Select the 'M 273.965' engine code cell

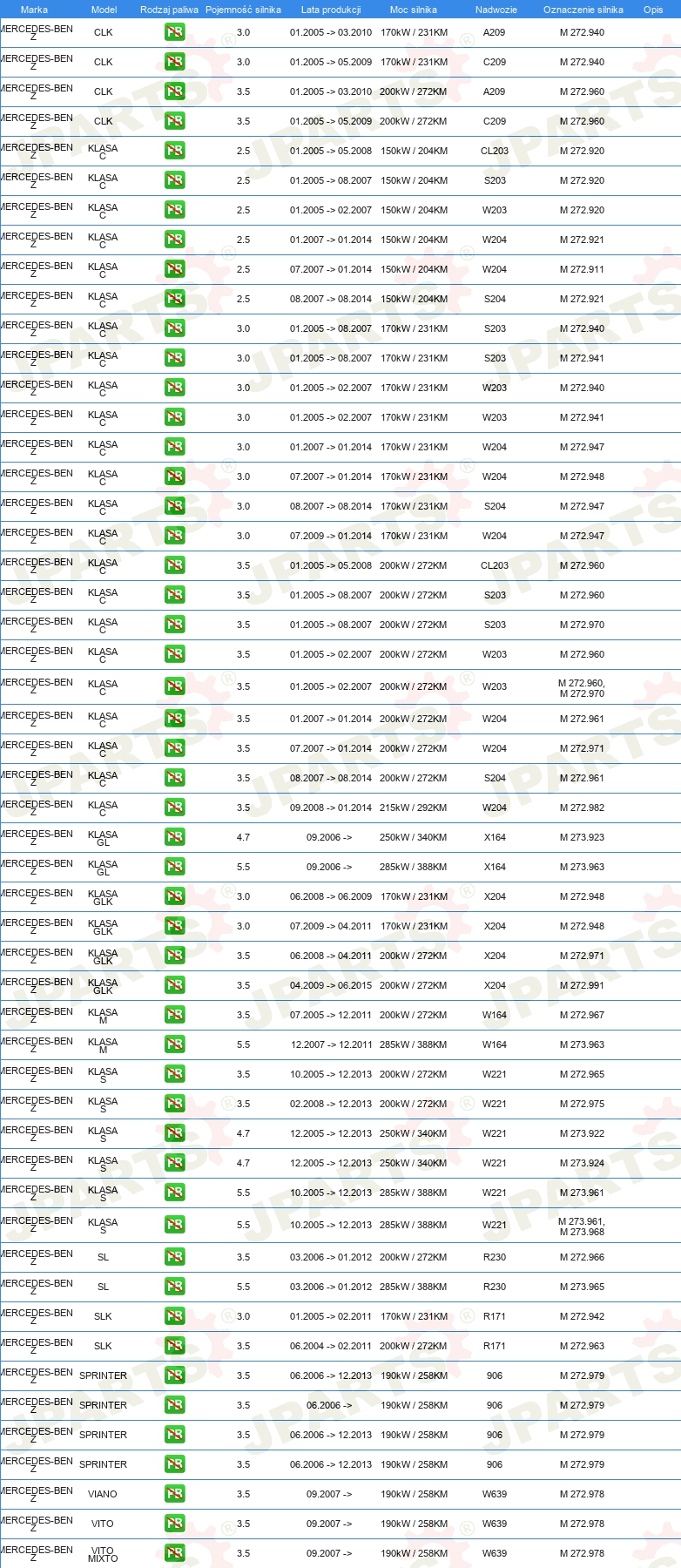click(x=582, y=1288)
